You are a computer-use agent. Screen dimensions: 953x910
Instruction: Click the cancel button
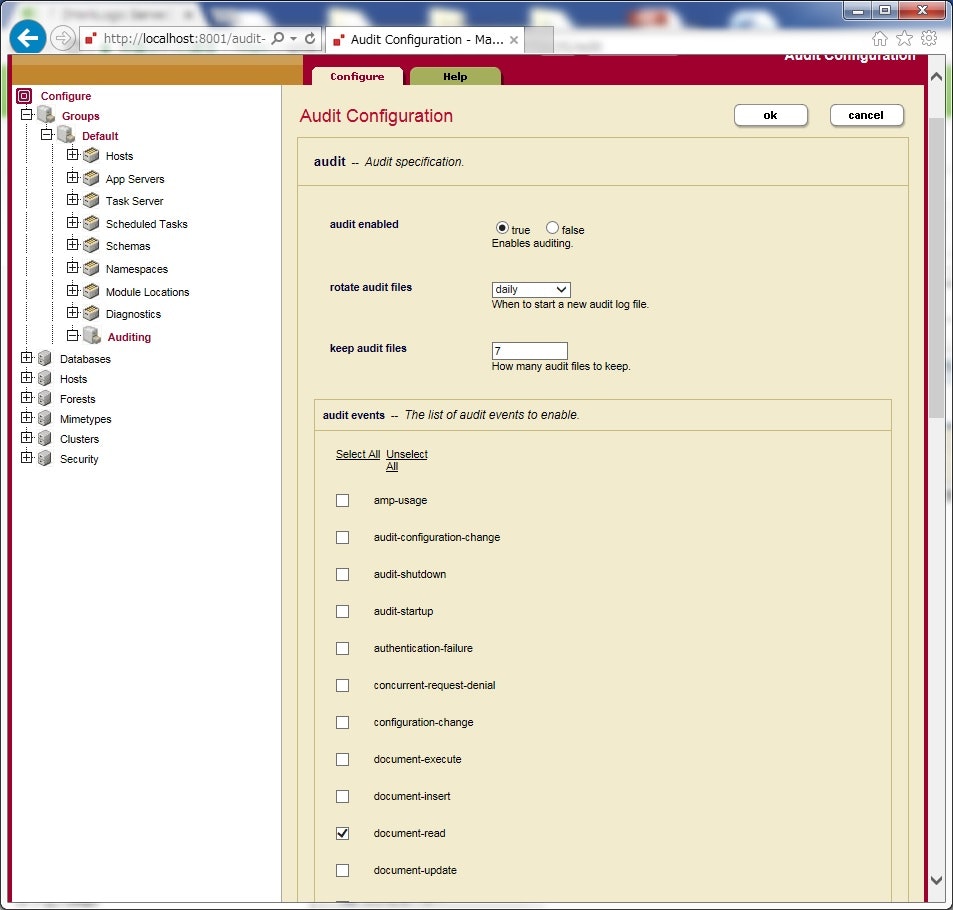(x=866, y=115)
